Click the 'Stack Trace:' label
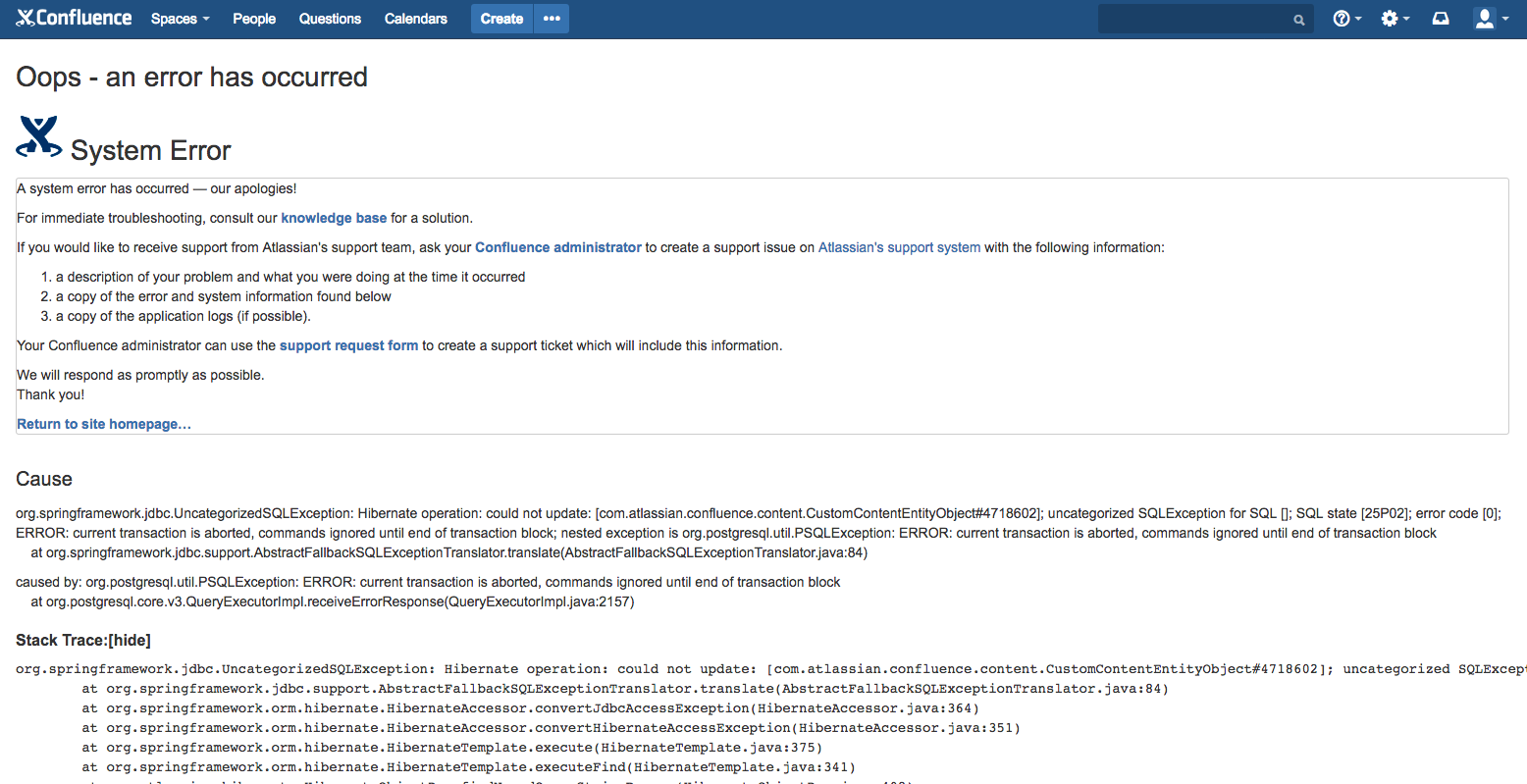Screen dimensions: 1527x784 coord(62,640)
